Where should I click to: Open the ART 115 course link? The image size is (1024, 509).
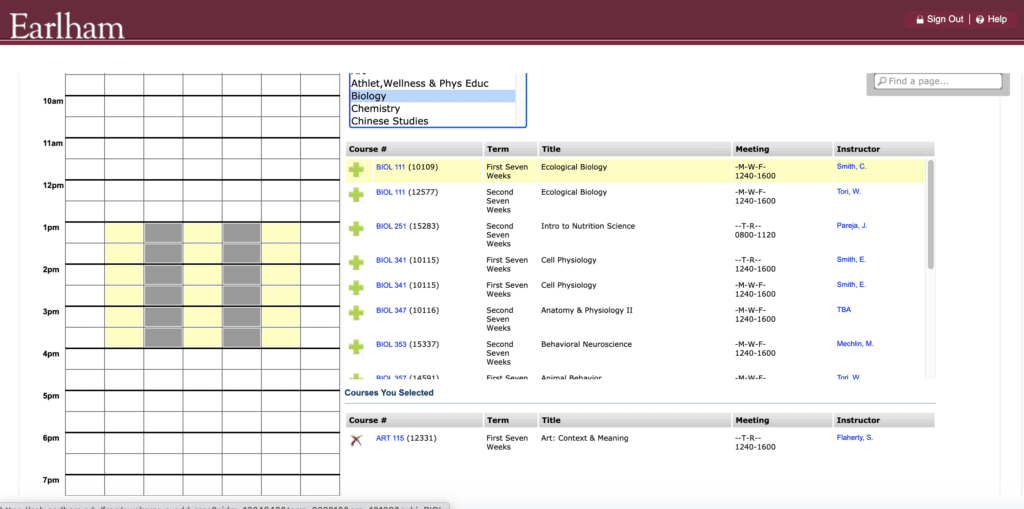point(389,438)
